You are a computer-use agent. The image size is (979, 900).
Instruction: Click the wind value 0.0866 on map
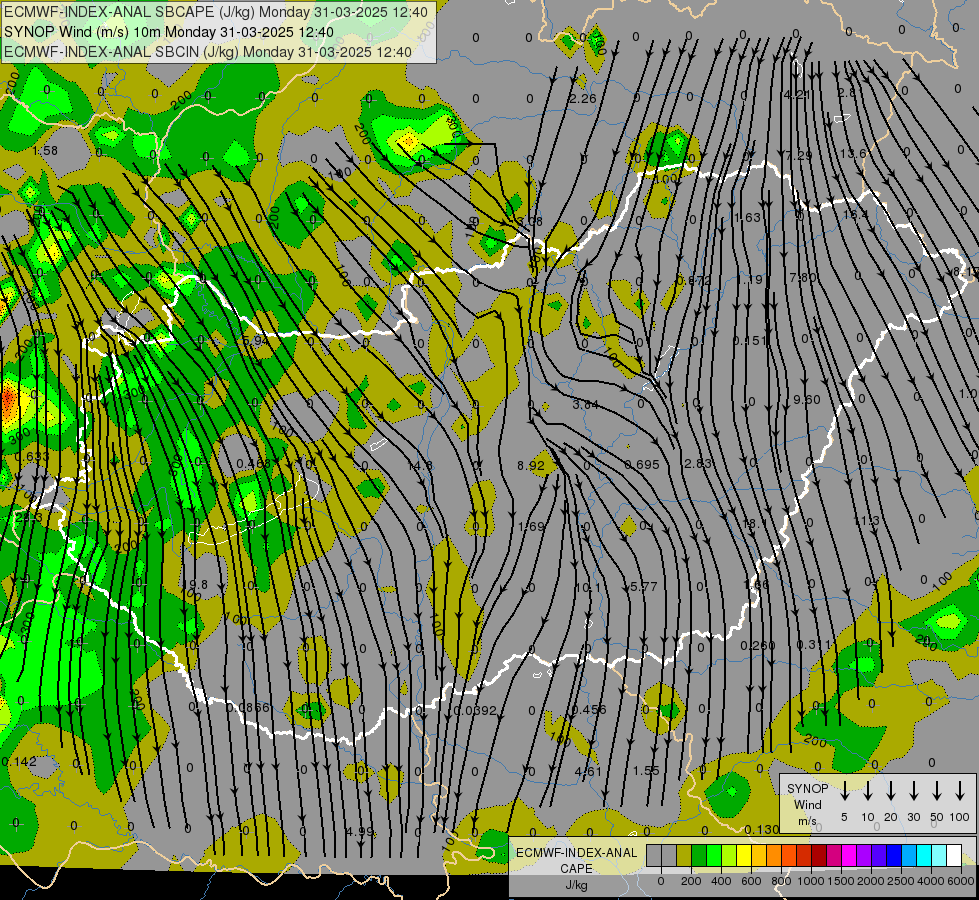click(248, 708)
